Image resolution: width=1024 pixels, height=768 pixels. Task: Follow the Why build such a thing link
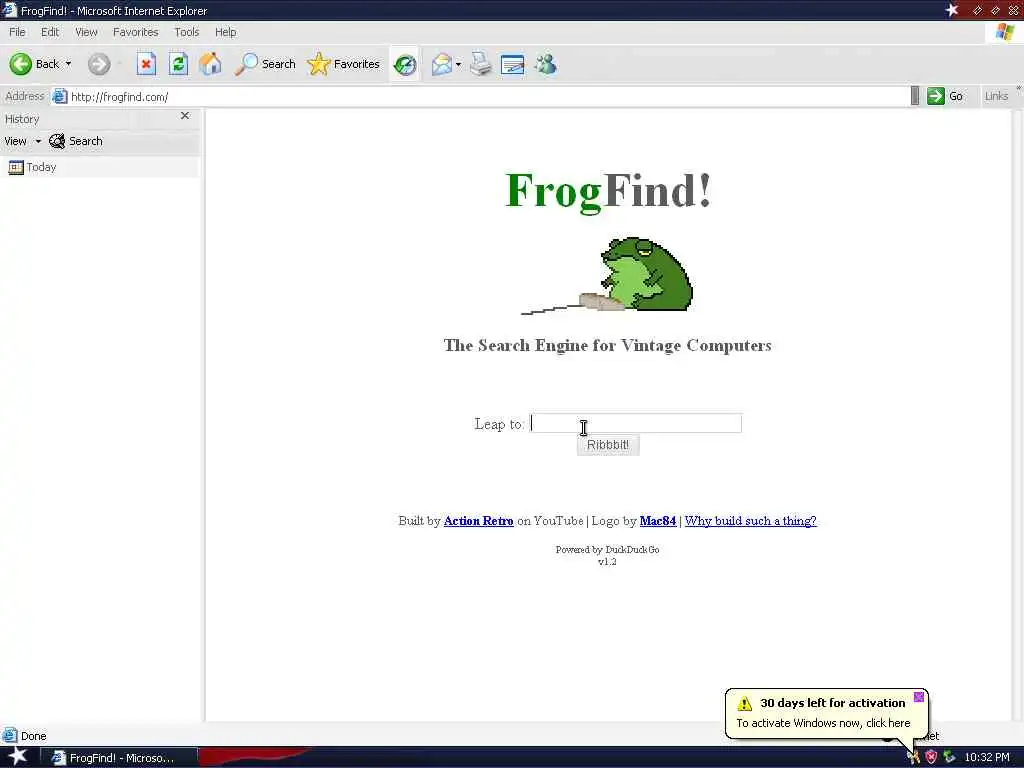(750, 520)
